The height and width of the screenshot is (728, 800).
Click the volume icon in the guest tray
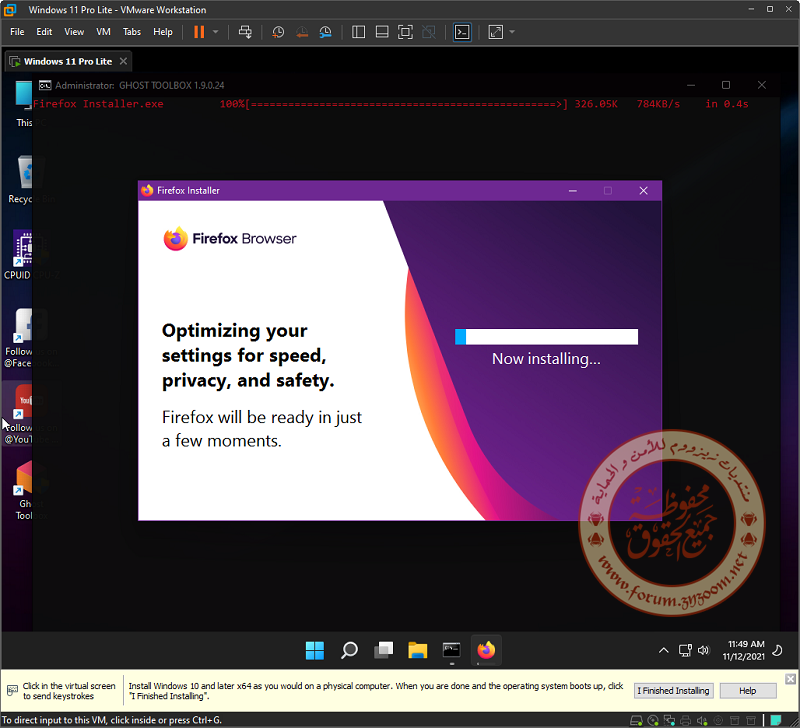click(704, 650)
